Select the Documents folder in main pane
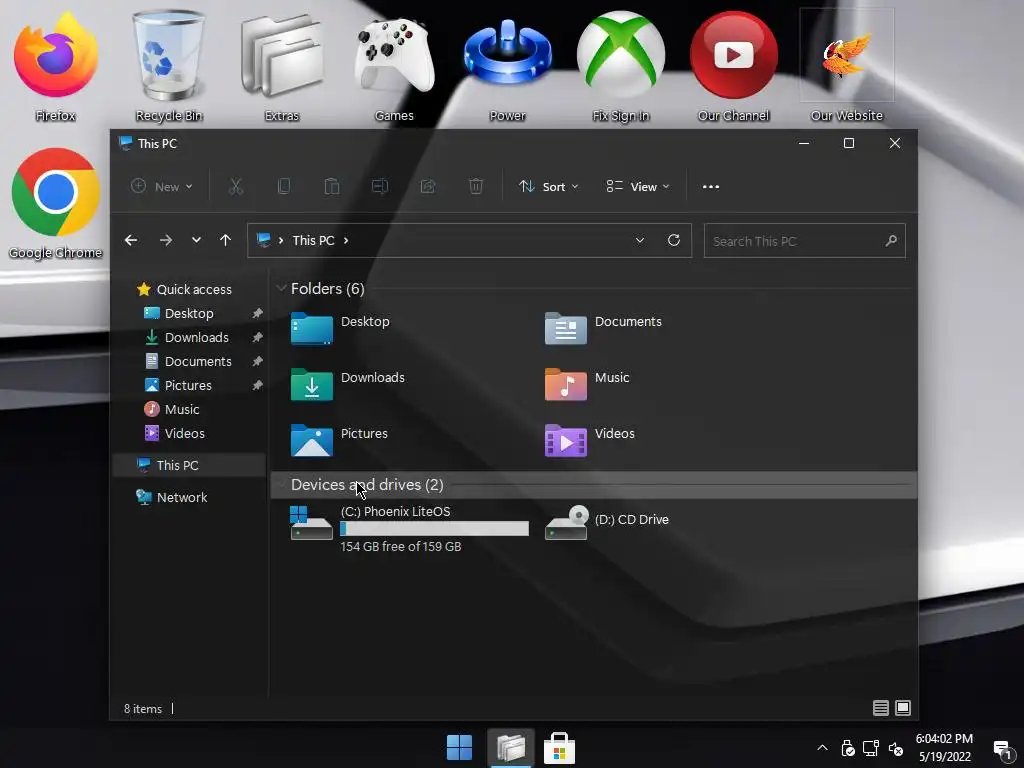Screen dimensions: 1024x768 pyautogui.click(x=603, y=328)
